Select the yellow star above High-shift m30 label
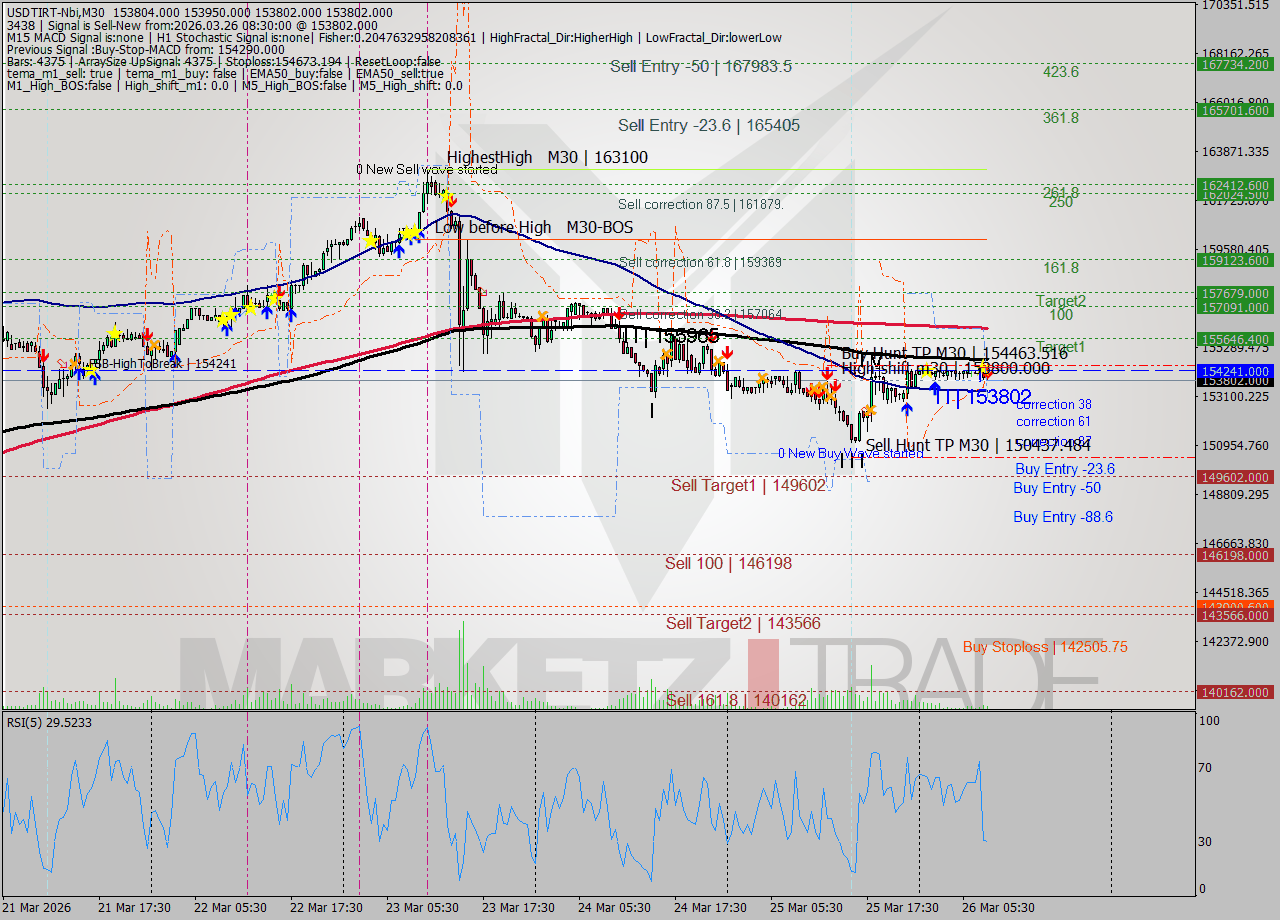 tap(926, 371)
